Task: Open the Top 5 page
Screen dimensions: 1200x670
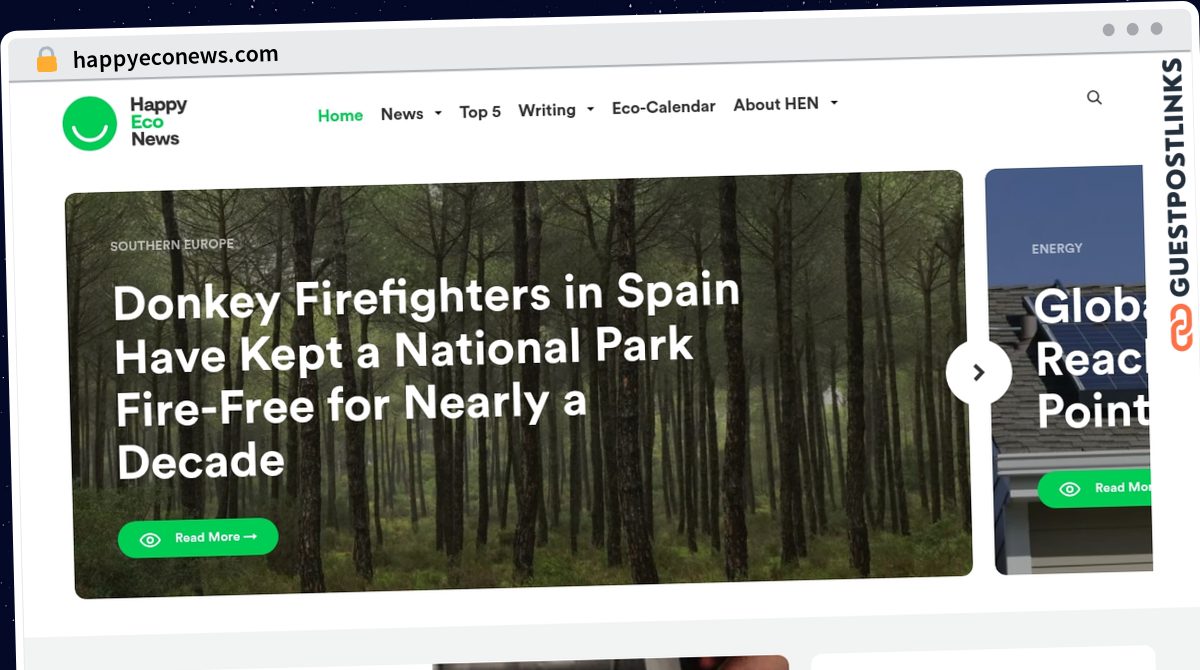Action: click(x=480, y=112)
